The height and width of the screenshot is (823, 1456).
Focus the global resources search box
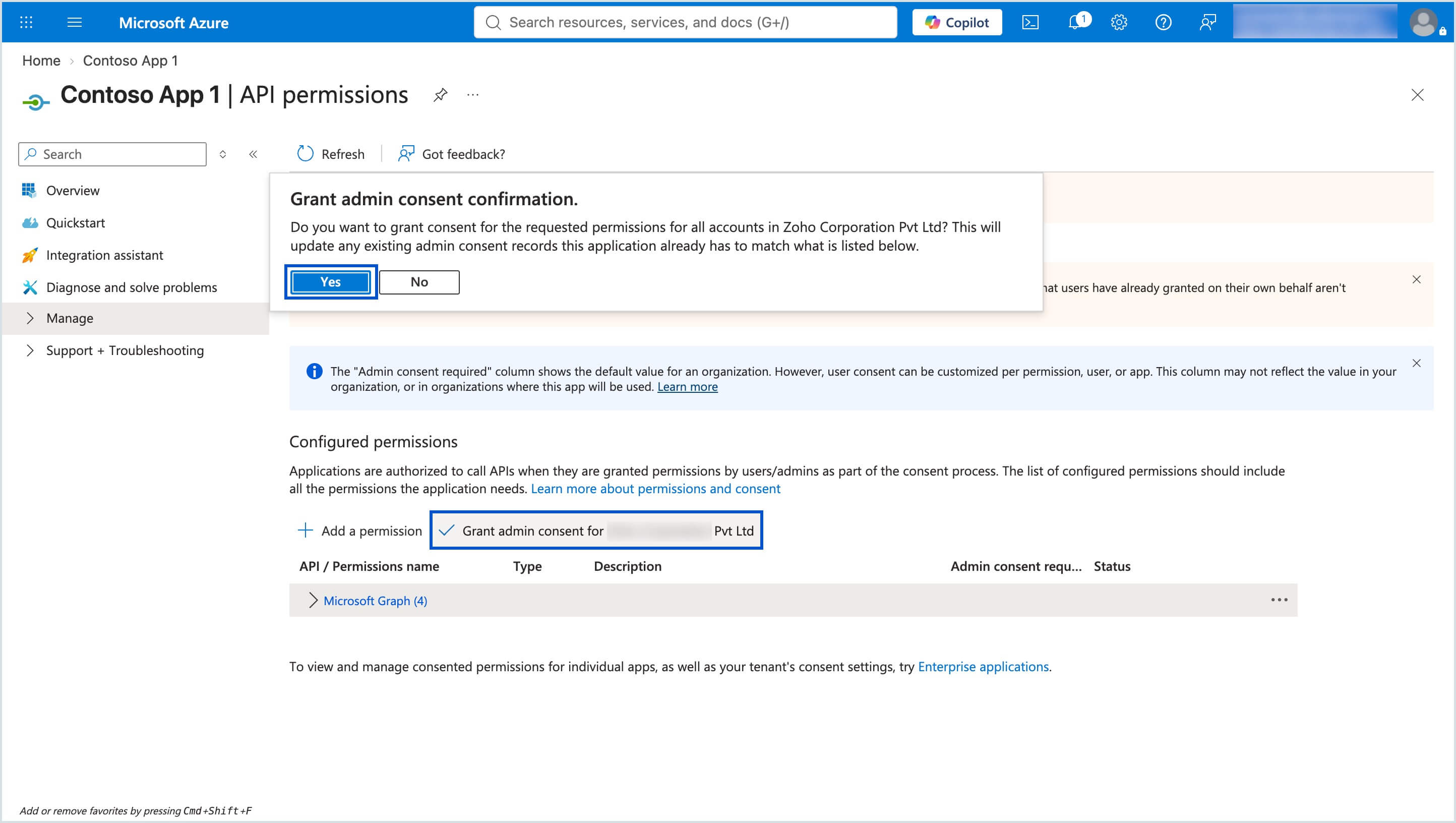pyautogui.click(x=685, y=22)
